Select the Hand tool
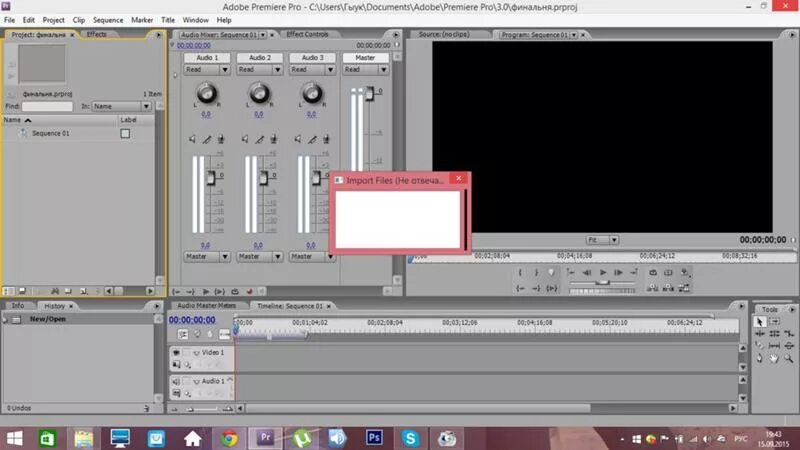This screenshot has height=450, width=800. pos(774,359)
